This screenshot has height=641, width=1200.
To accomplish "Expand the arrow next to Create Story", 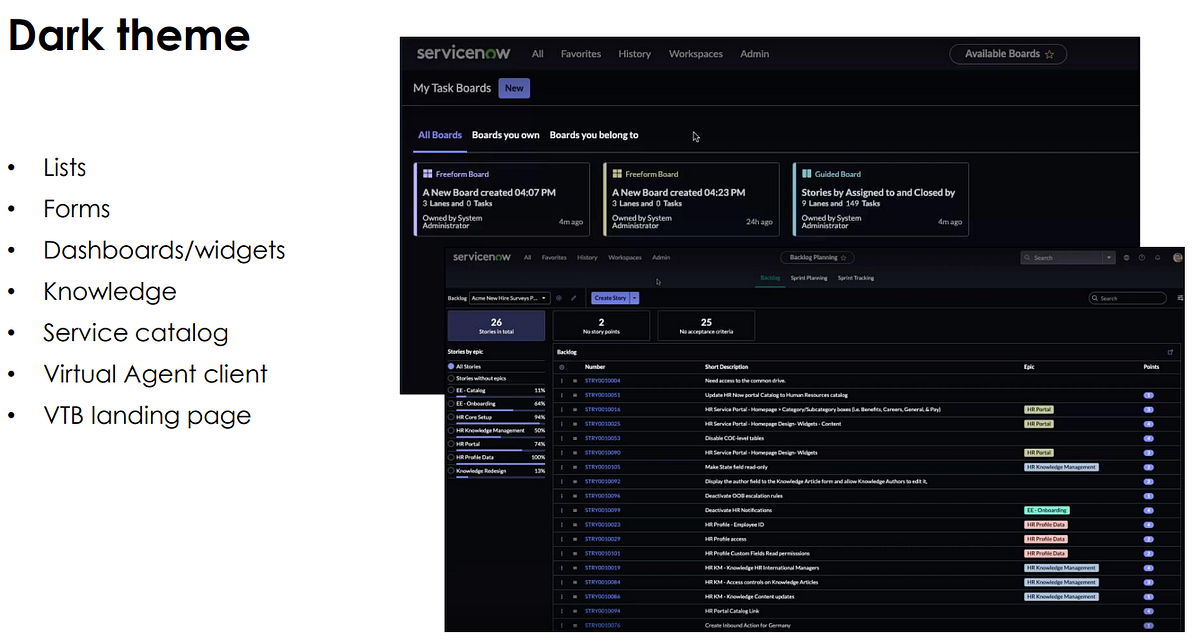I will click(635, 298).
